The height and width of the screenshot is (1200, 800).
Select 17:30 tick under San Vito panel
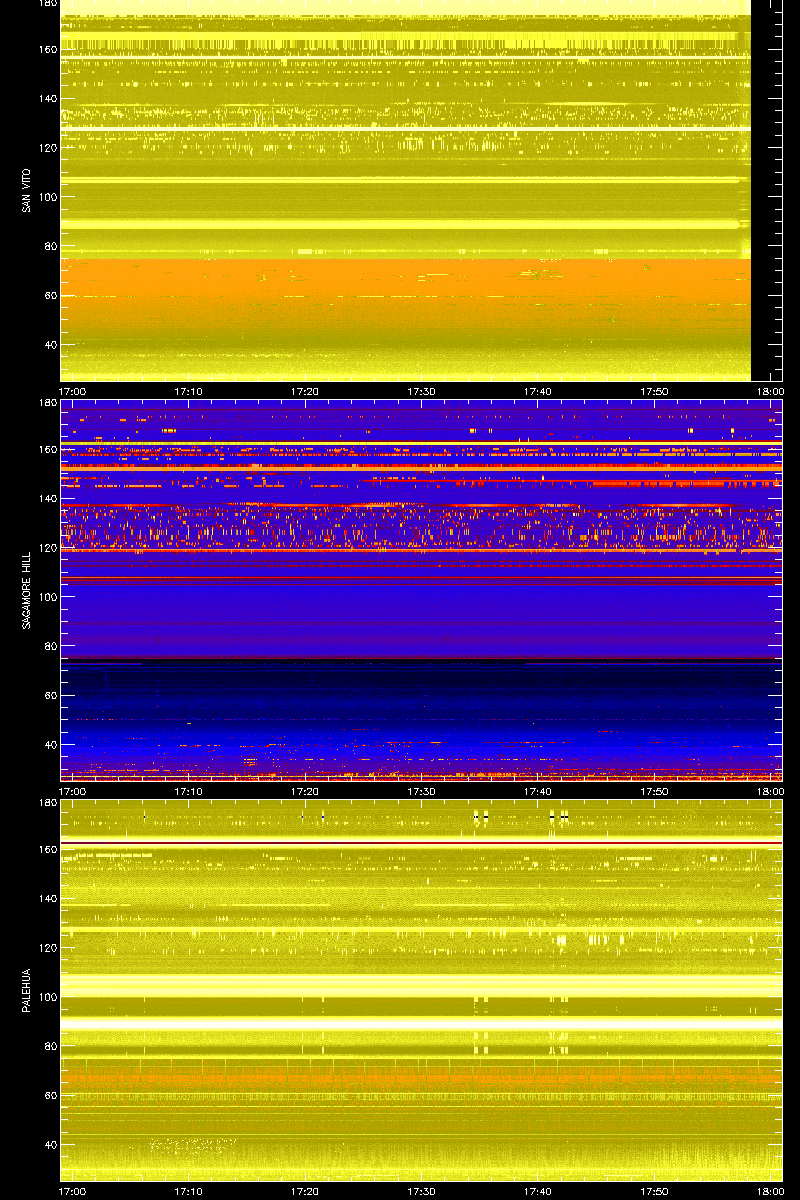422,391
